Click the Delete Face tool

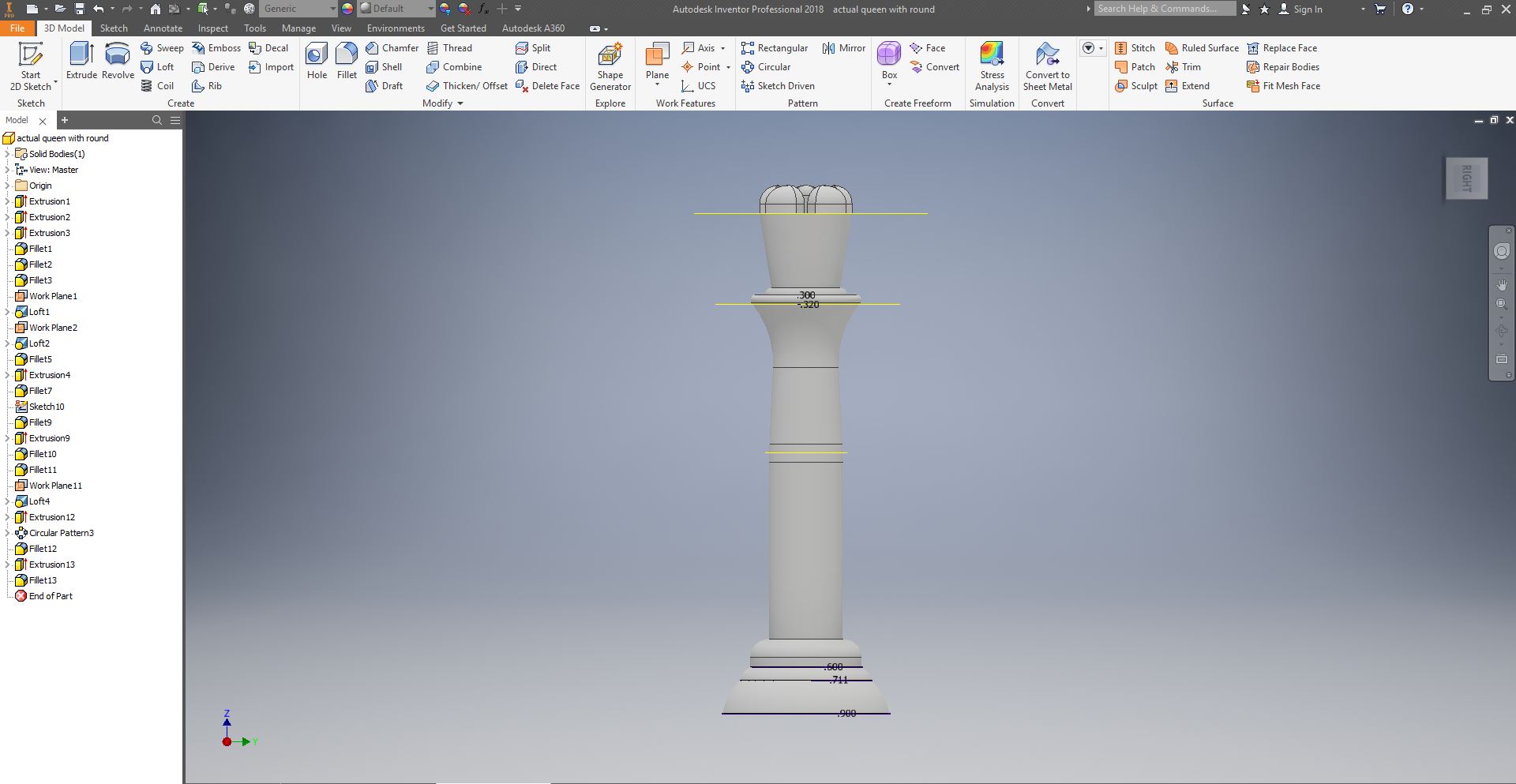click(x=547, y=86)
